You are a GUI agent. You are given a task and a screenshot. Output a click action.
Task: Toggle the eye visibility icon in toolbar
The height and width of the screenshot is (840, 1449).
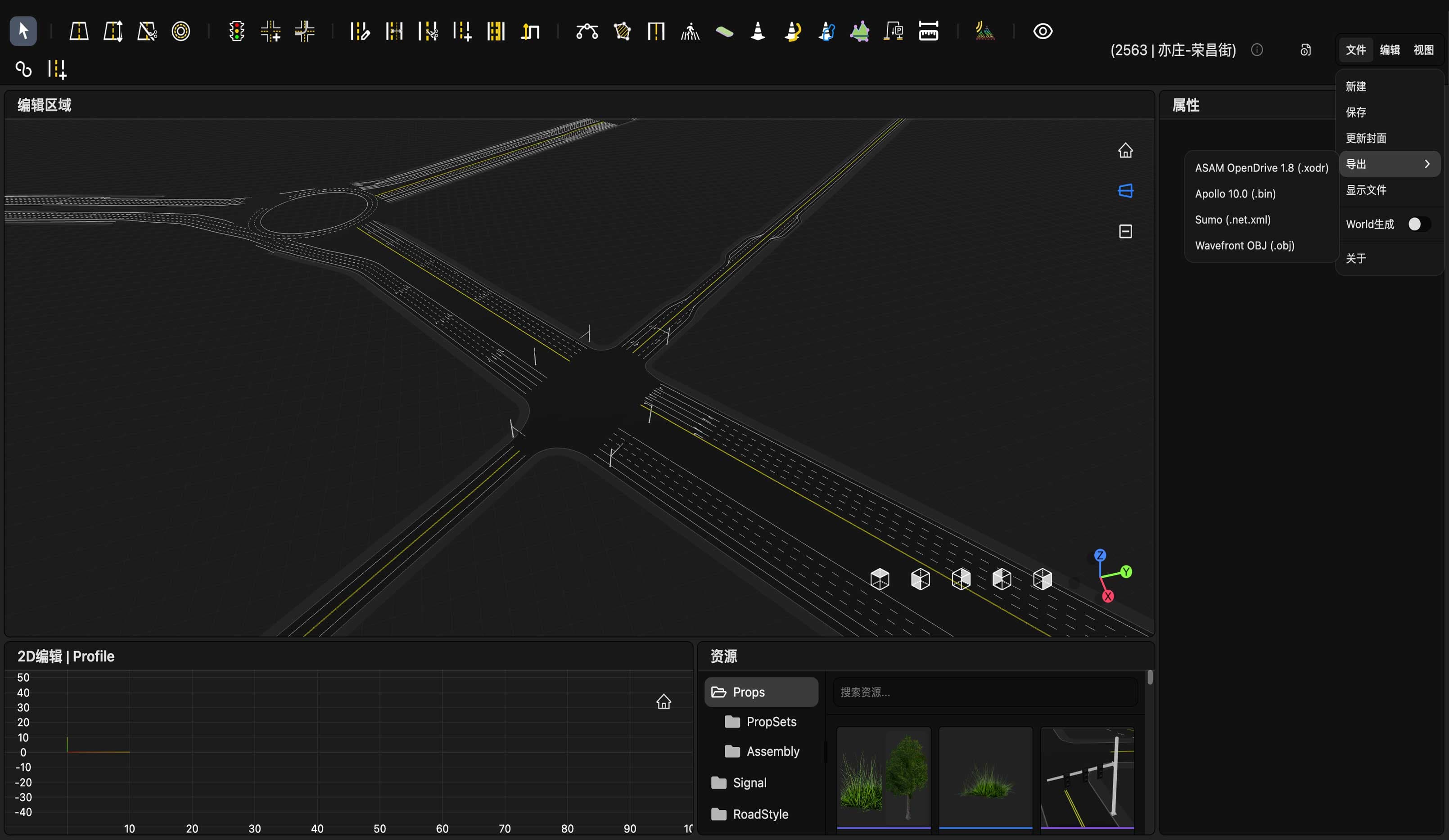click(1043, 31)
